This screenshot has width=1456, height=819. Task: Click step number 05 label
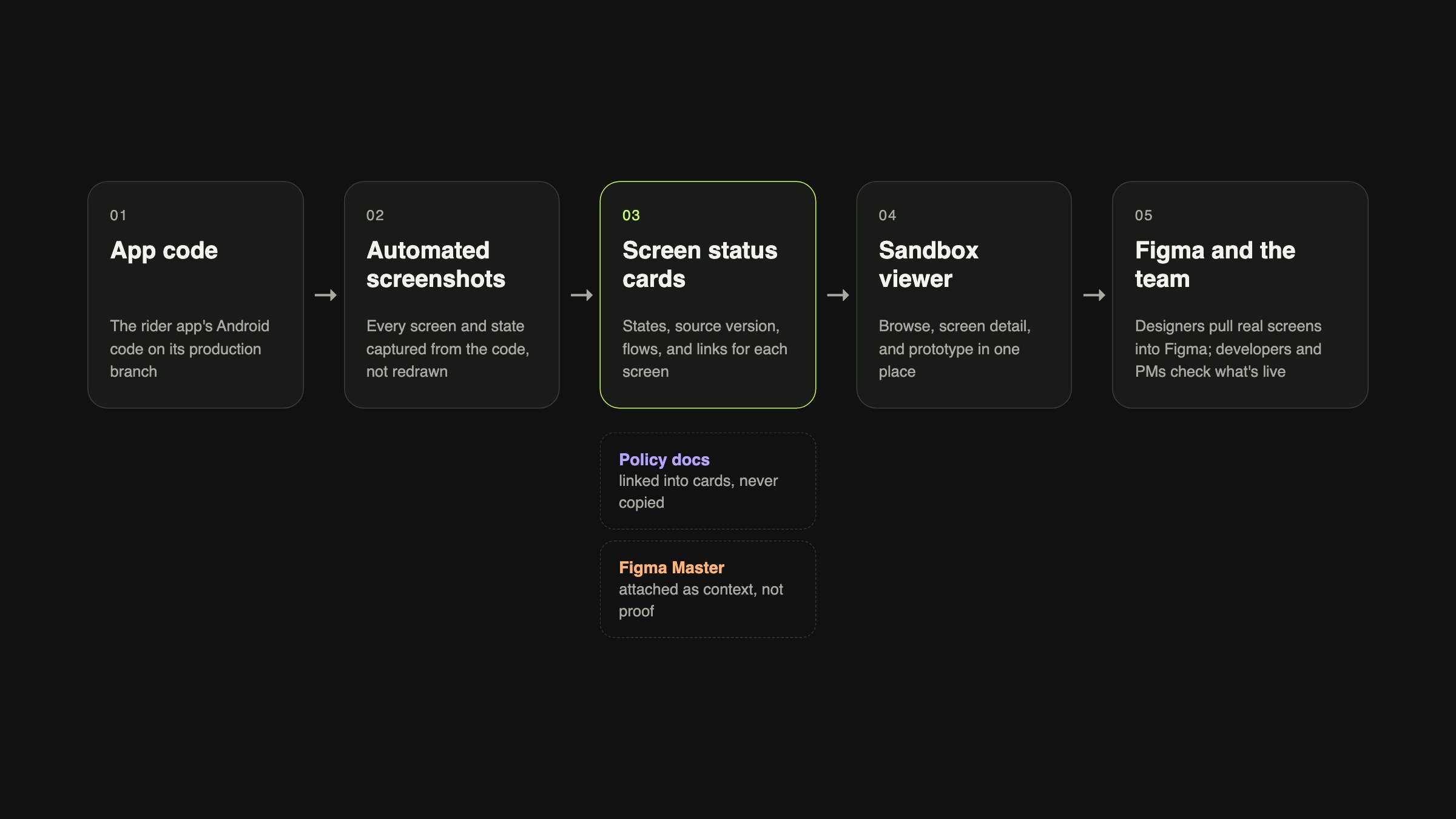(1144, 215)
